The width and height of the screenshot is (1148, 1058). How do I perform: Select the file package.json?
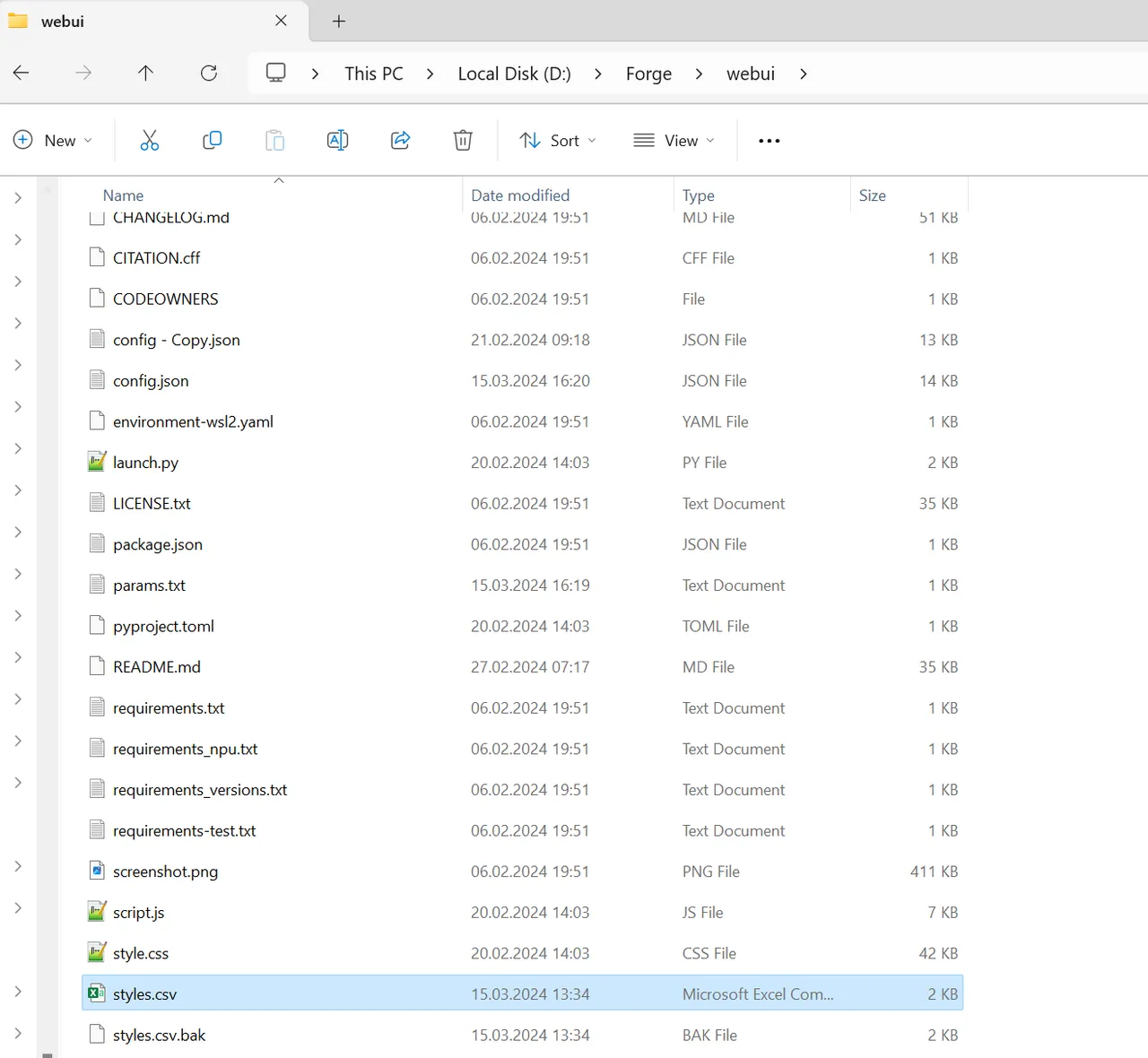[x=158, y=544]
